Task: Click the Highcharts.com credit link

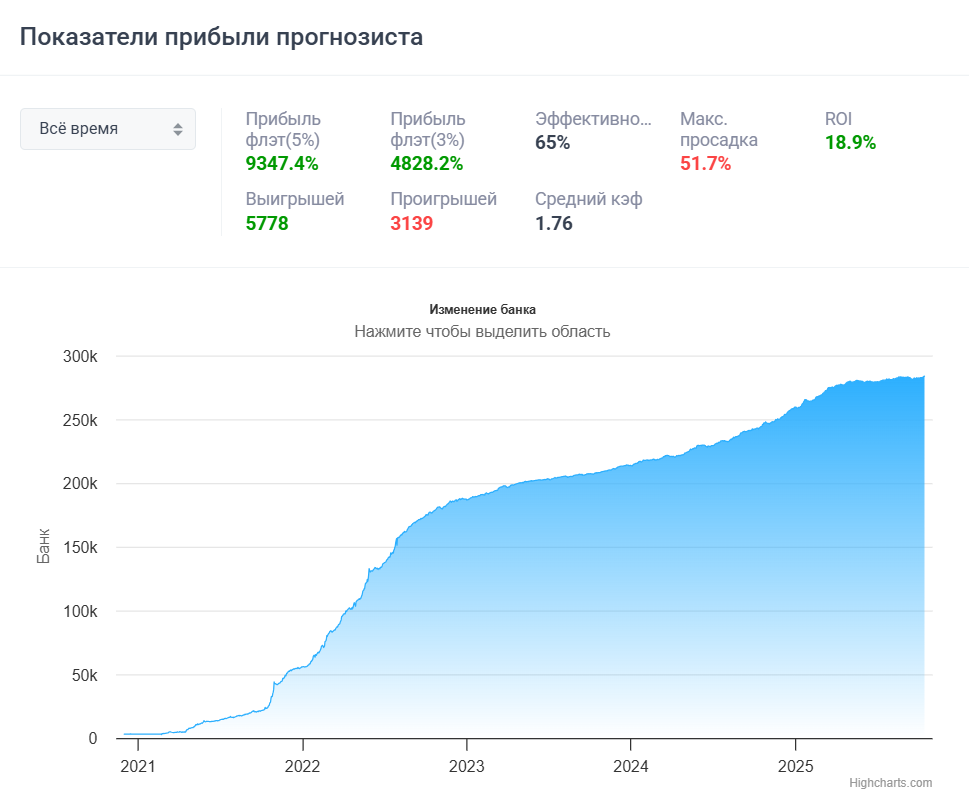Action: [890, 782]
